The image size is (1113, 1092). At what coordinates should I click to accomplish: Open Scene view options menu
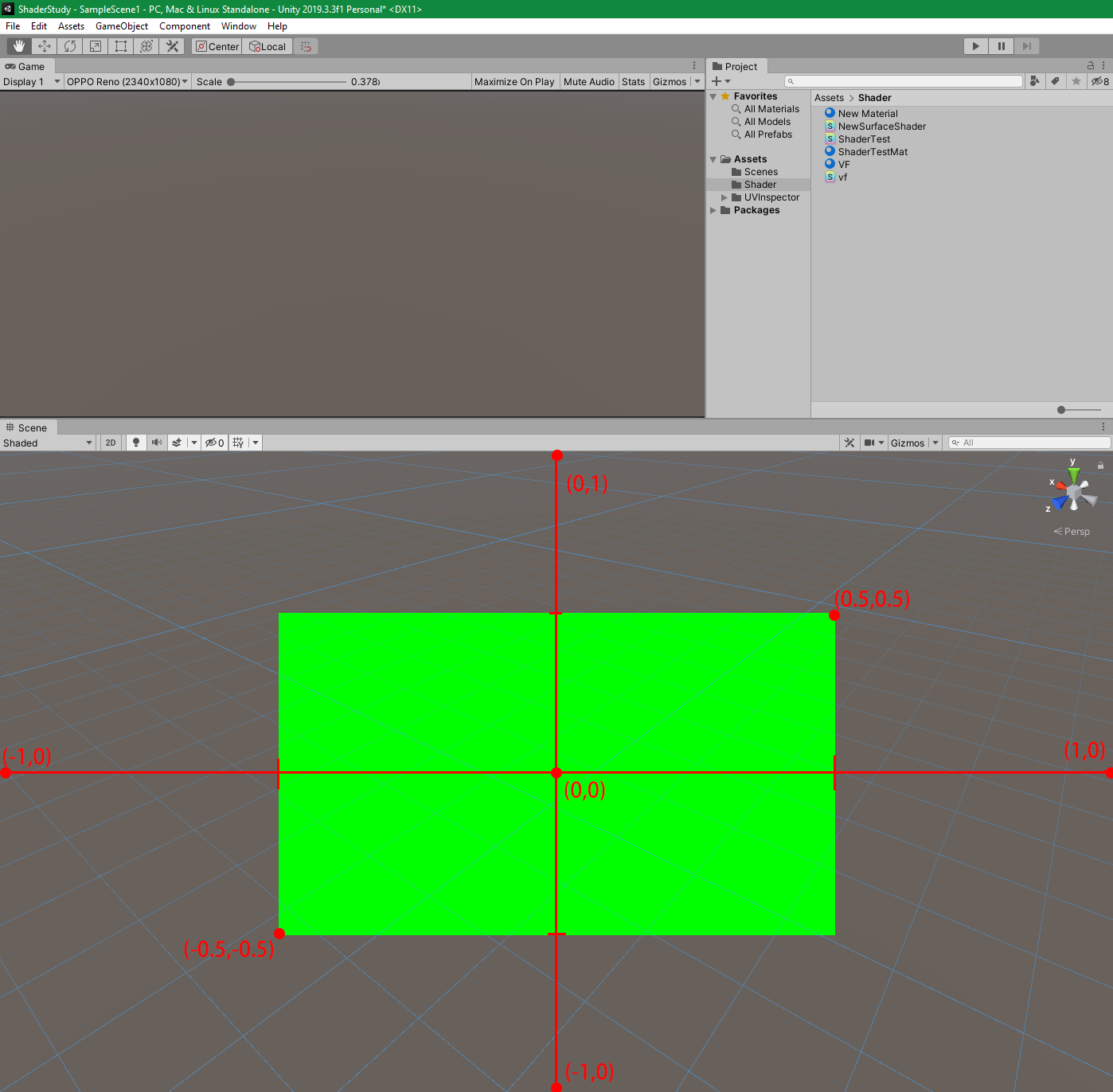coord(1103,427)
